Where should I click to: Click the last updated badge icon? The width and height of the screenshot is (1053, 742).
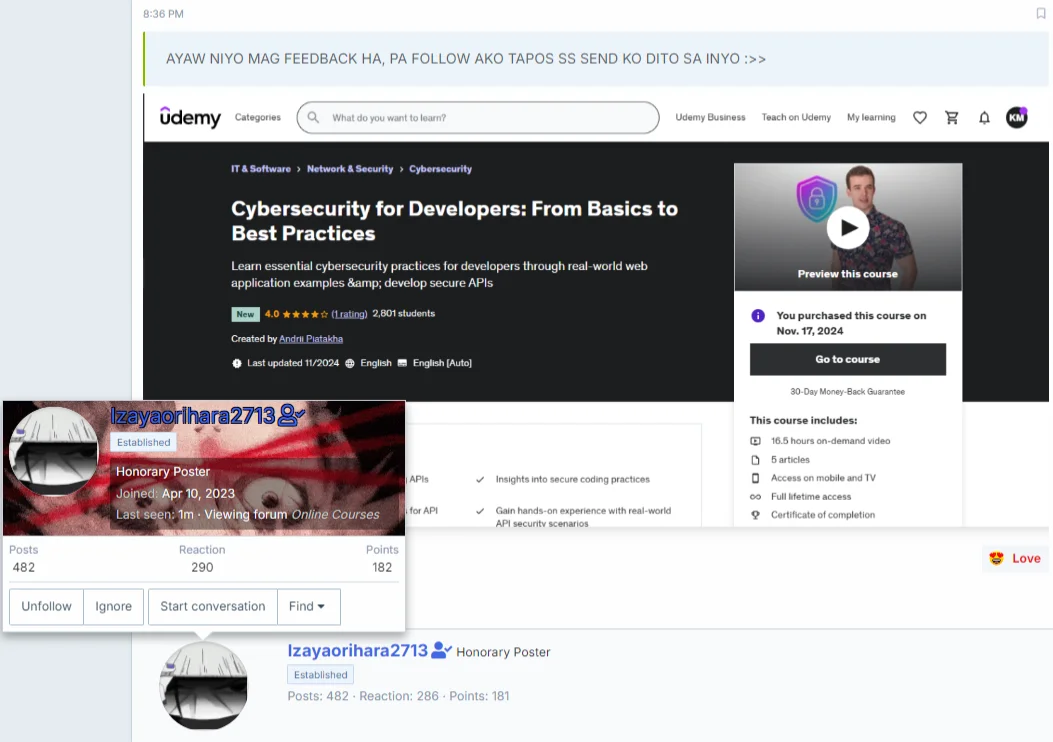click(236, 363)
